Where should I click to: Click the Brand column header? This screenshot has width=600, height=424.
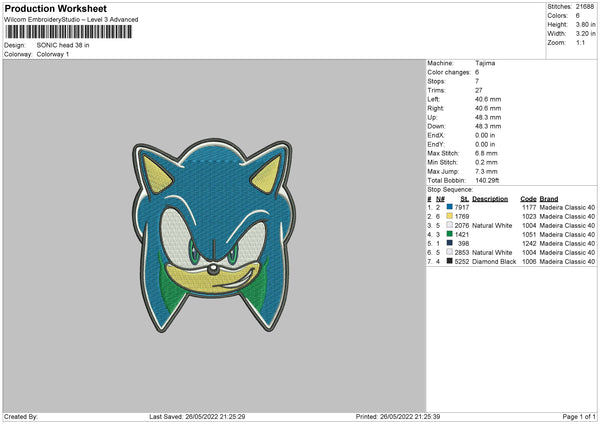click(x=552, y=198)
